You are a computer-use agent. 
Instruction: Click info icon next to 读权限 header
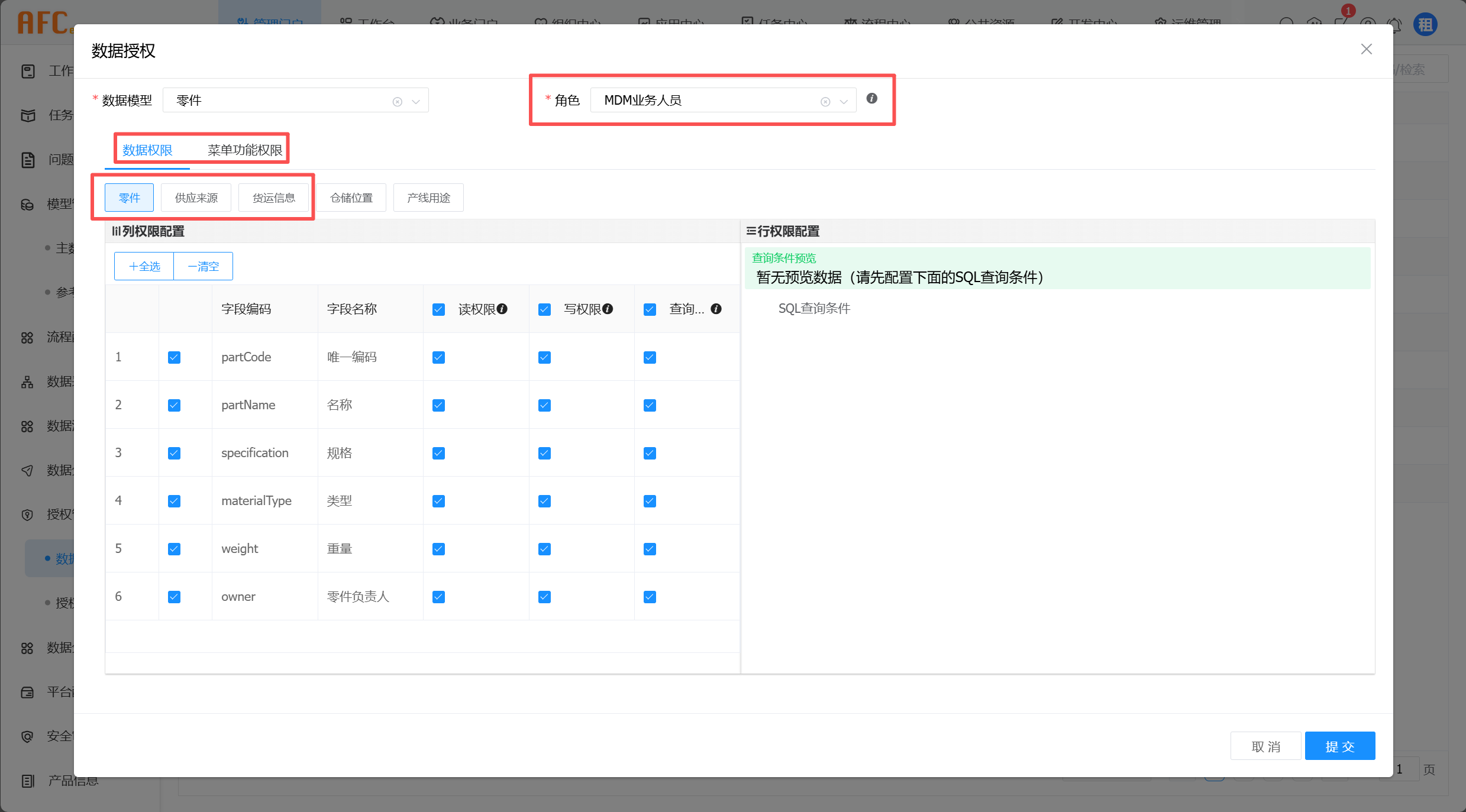(x=502, y=309)
